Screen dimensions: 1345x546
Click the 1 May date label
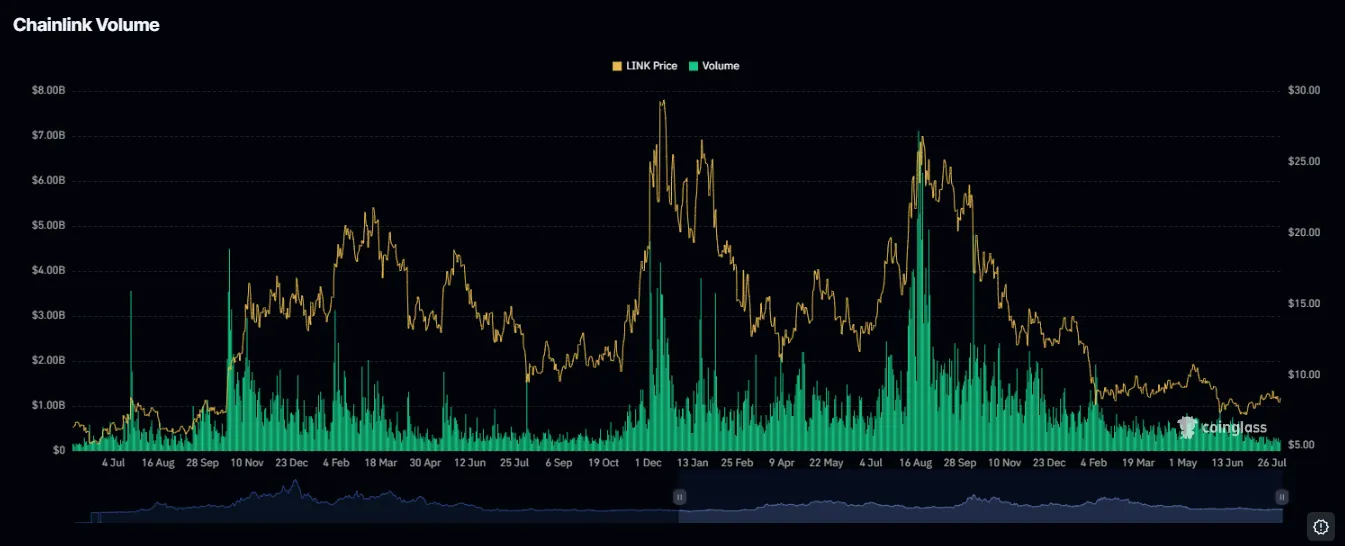coord(1183,464)
